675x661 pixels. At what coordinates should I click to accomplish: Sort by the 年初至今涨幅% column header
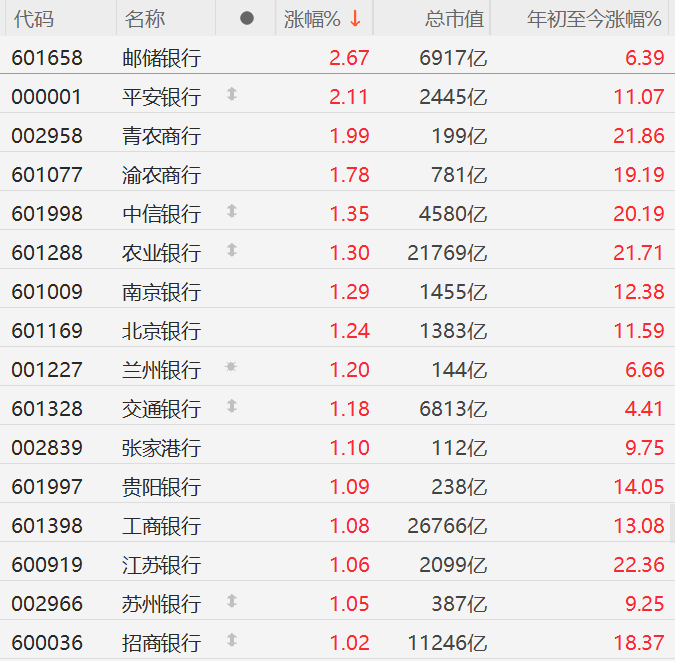tap(594, 19)
